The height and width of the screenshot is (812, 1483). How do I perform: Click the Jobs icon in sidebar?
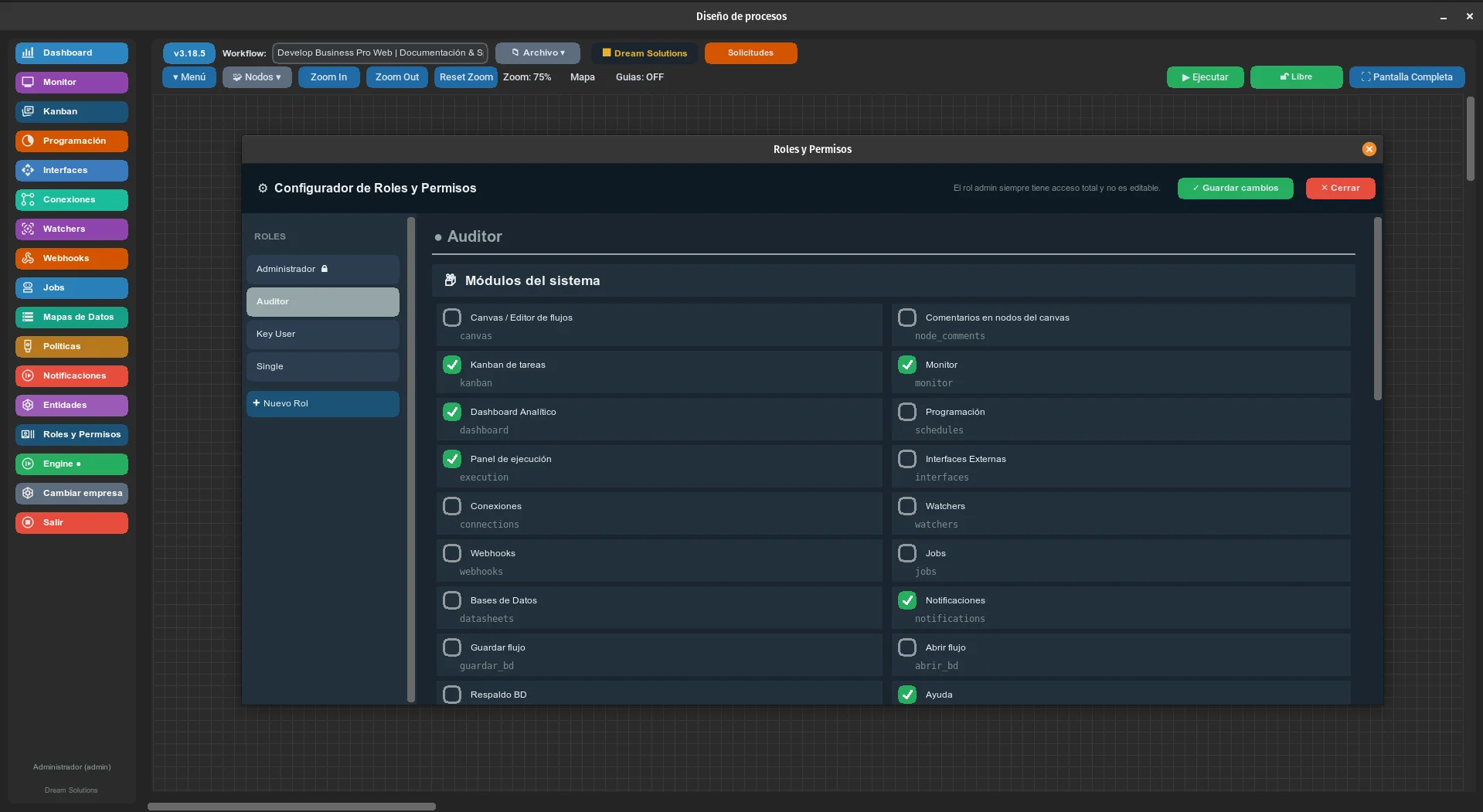[28, 287]
